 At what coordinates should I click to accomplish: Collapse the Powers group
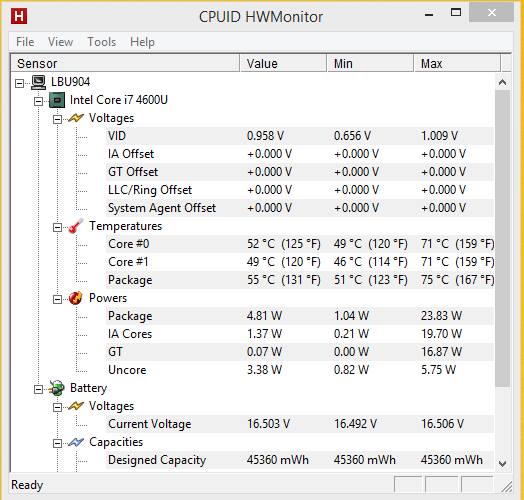pos(57,299)
